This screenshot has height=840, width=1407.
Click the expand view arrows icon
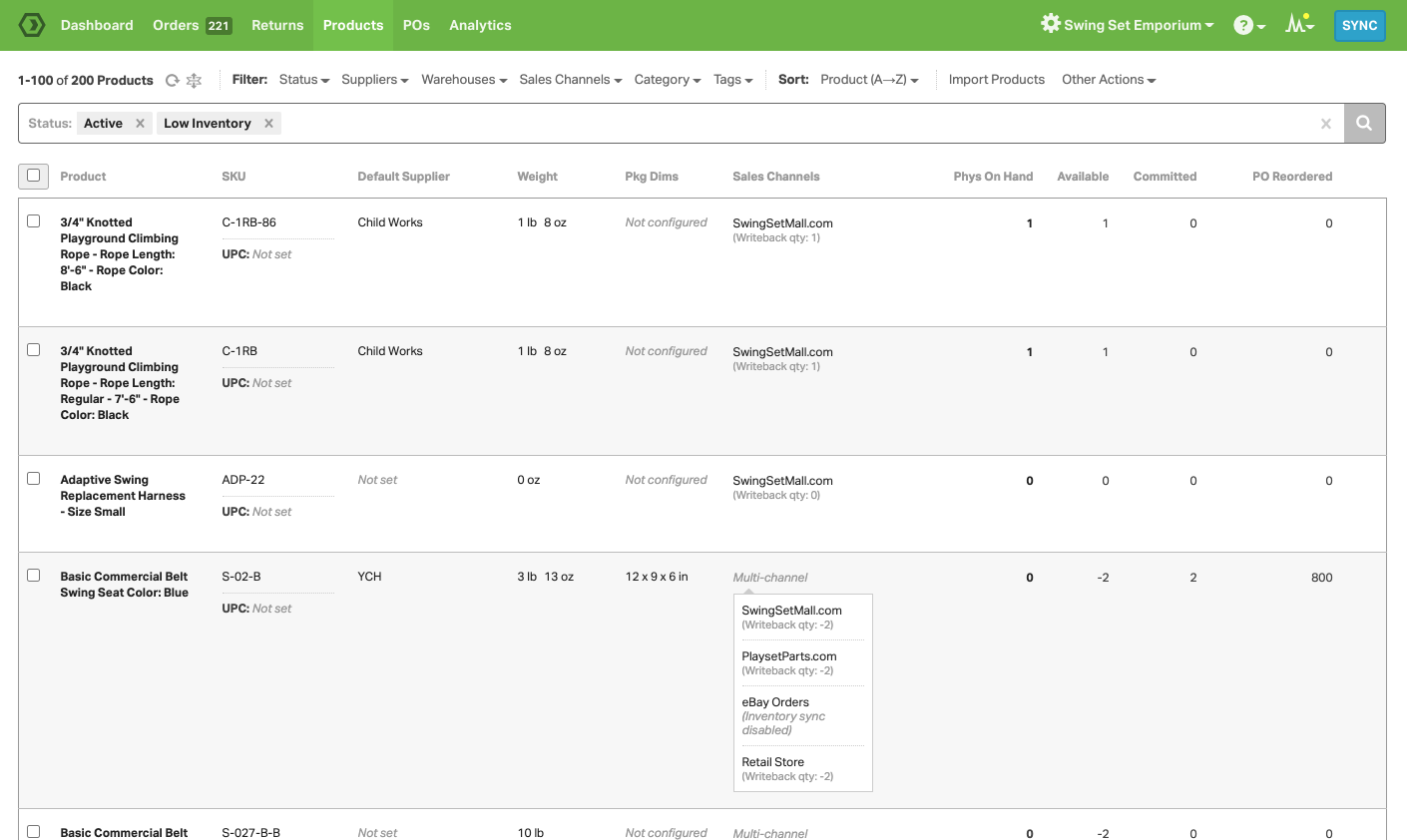[196, 81]
